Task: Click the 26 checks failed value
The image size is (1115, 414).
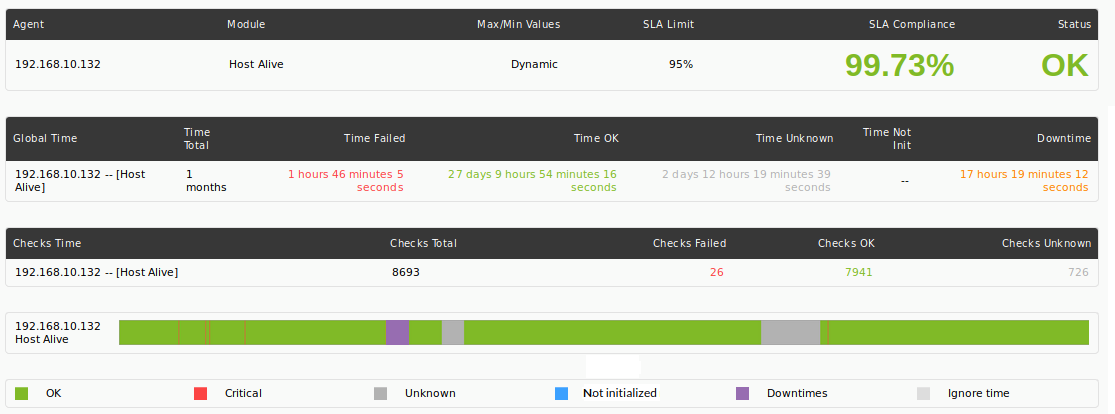Action: tap(716, 272)
